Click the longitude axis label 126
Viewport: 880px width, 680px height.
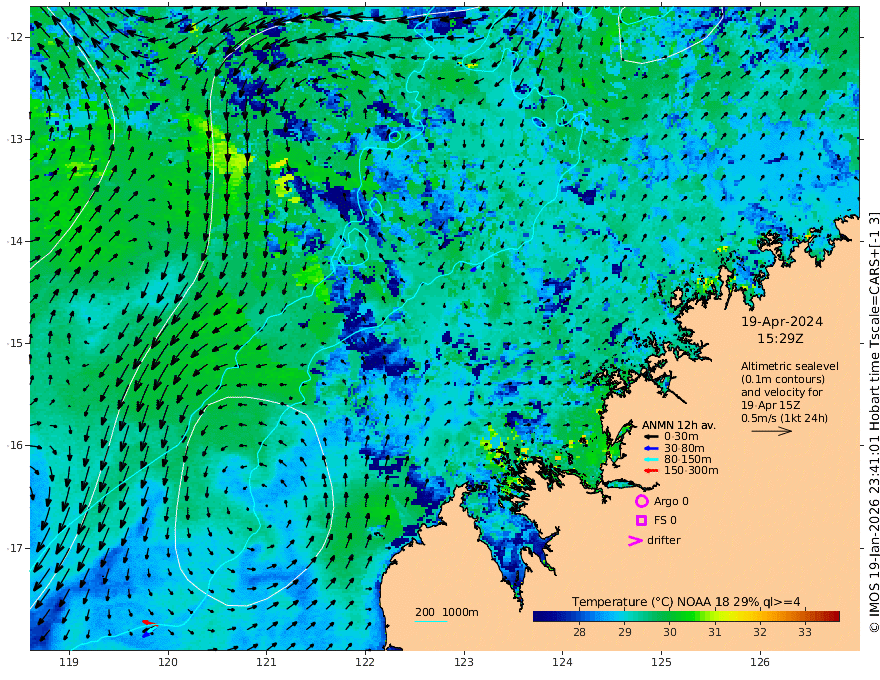point(760,663)
